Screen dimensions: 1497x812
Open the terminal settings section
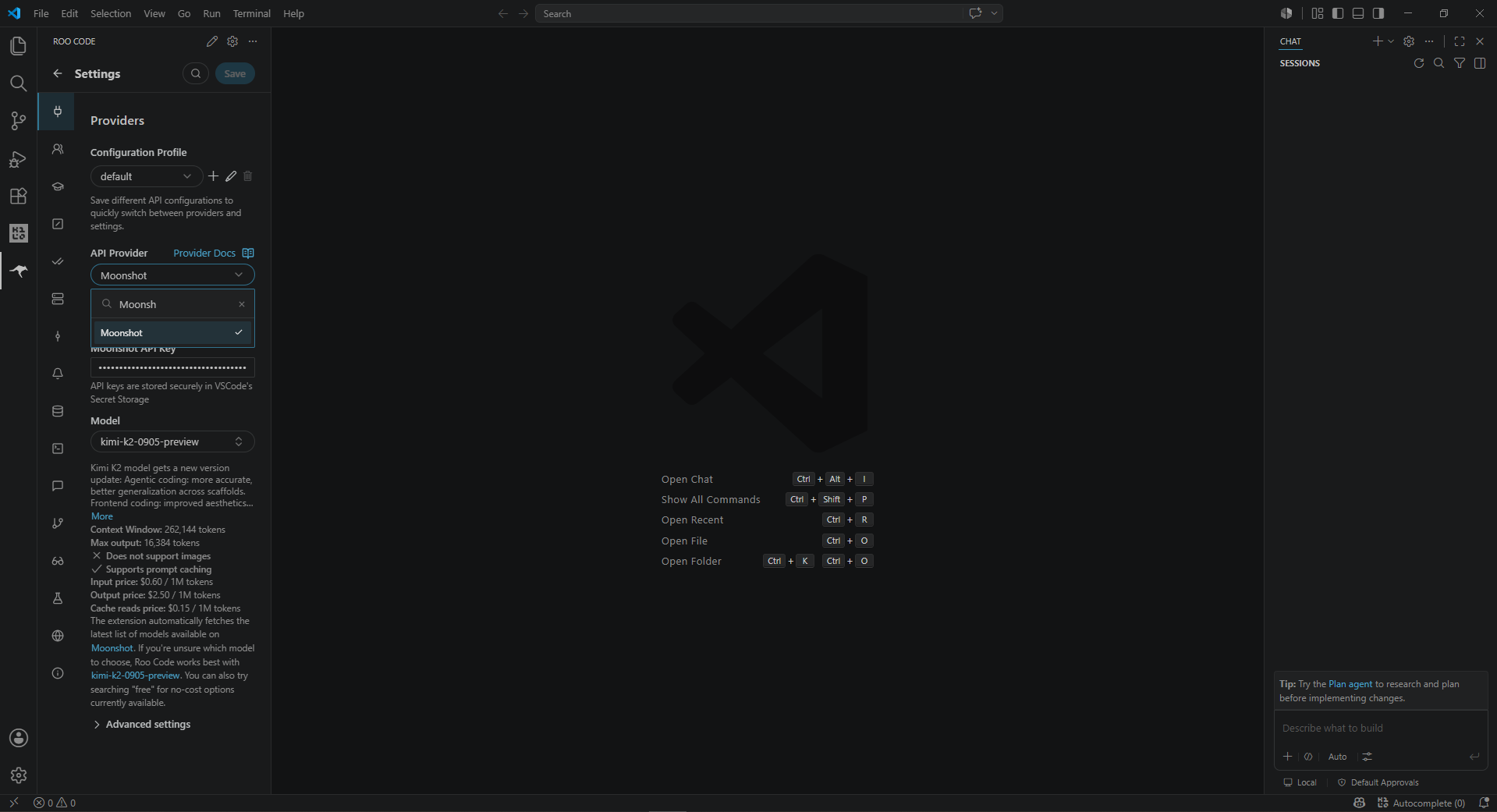pyautogui.click(x=58, y=449)
